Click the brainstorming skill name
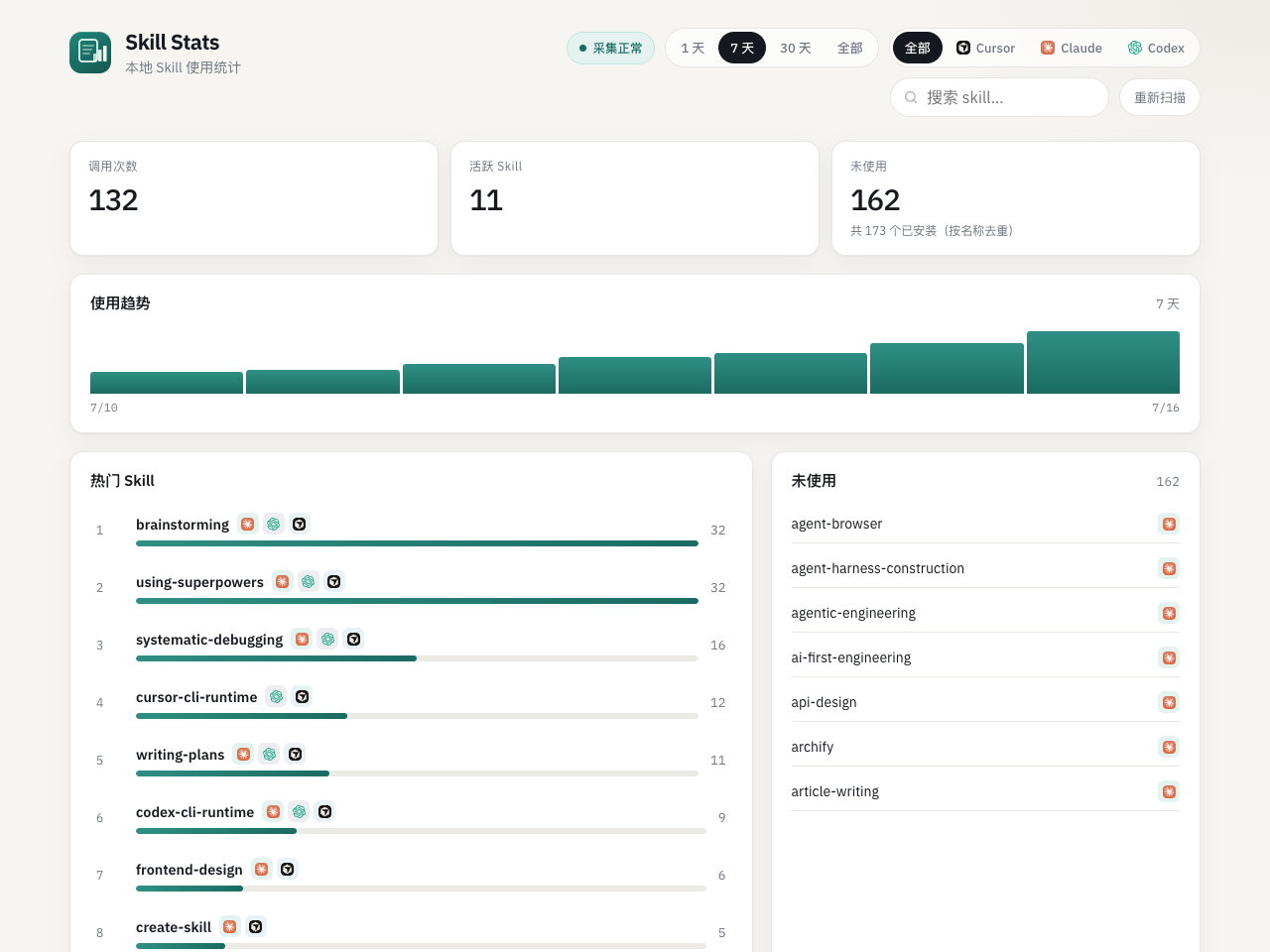The width and height of the screenshot is (1270, 952). pos(183,525)
